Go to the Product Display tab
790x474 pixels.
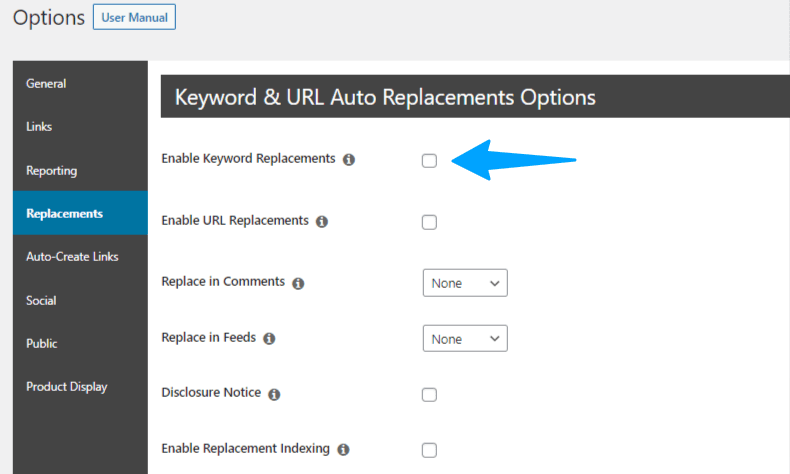(x=66, y=387)
